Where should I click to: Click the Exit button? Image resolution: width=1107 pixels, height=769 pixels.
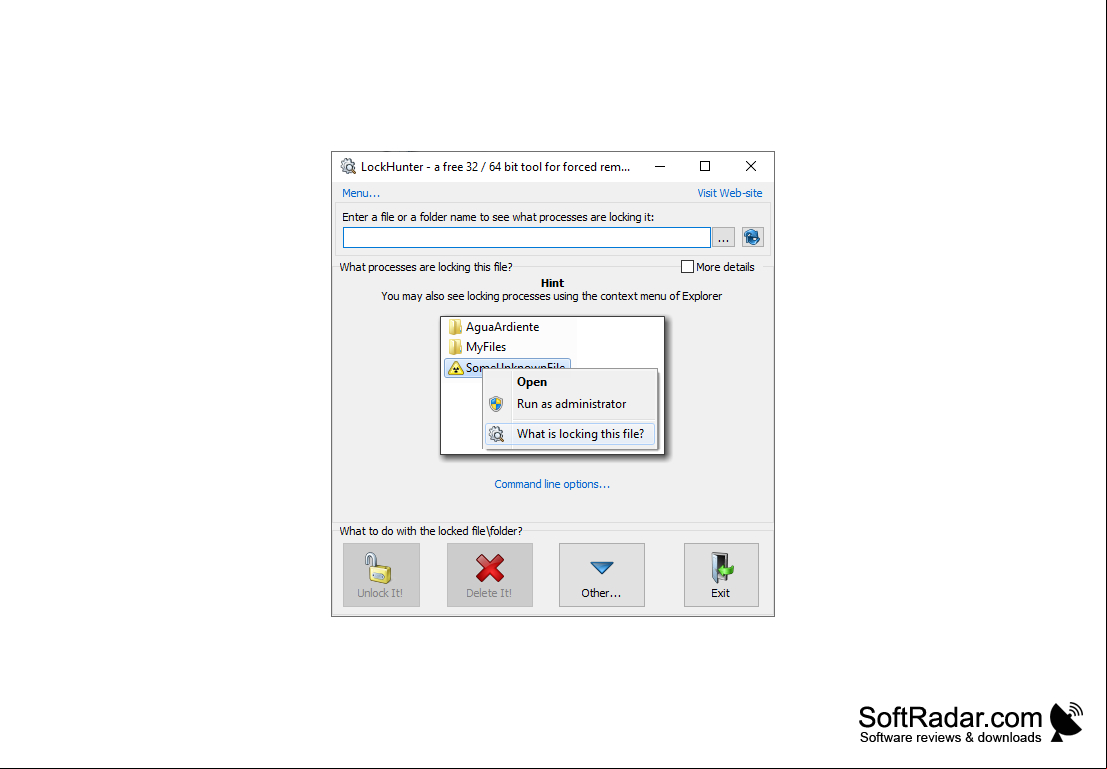[721, 575]
